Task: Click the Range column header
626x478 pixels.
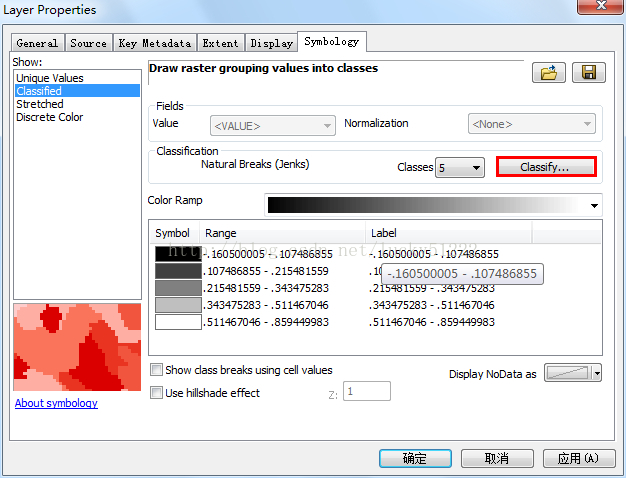Action: 282,233
